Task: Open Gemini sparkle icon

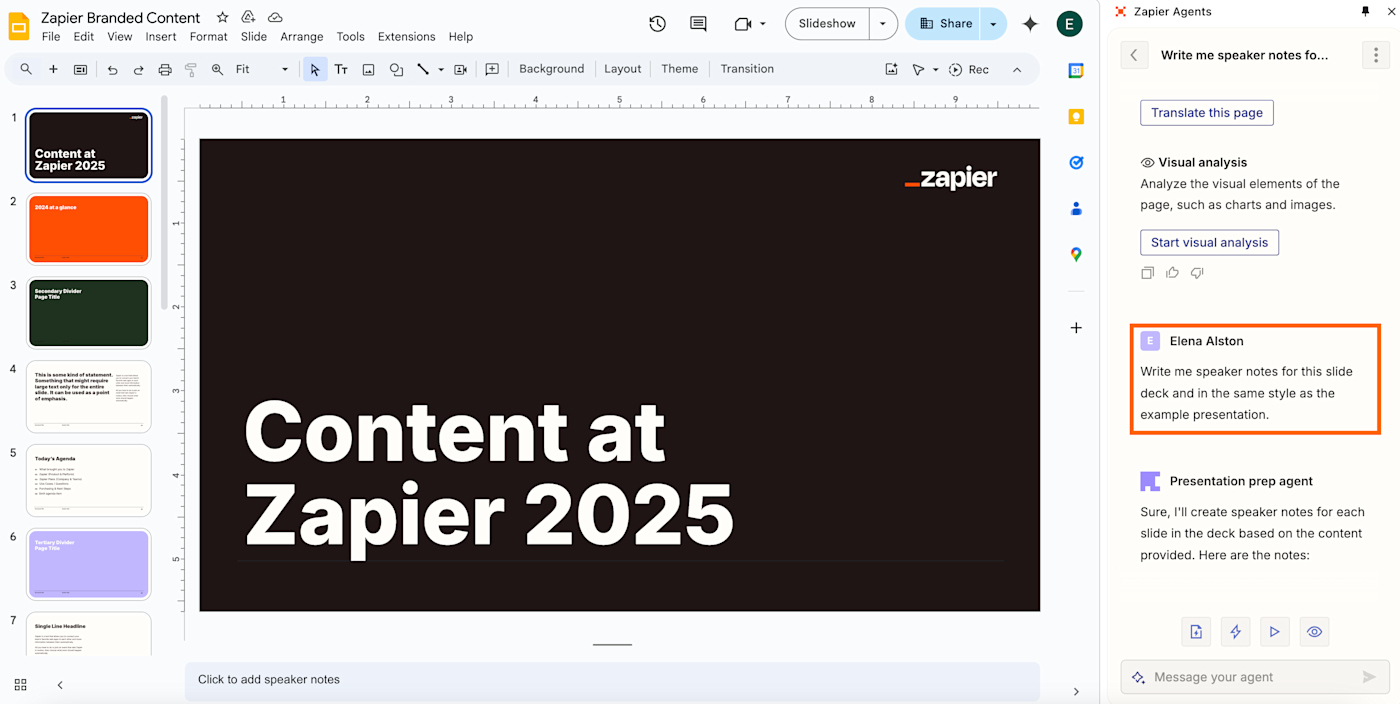Action: [x=1030, y=24]
